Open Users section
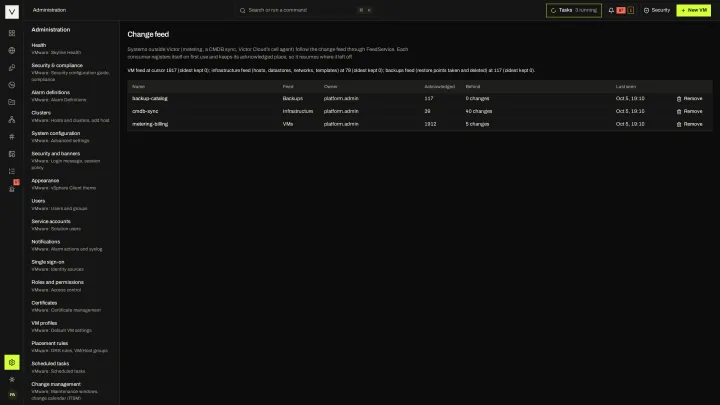 pyautogui.click(x=71, y=204)
